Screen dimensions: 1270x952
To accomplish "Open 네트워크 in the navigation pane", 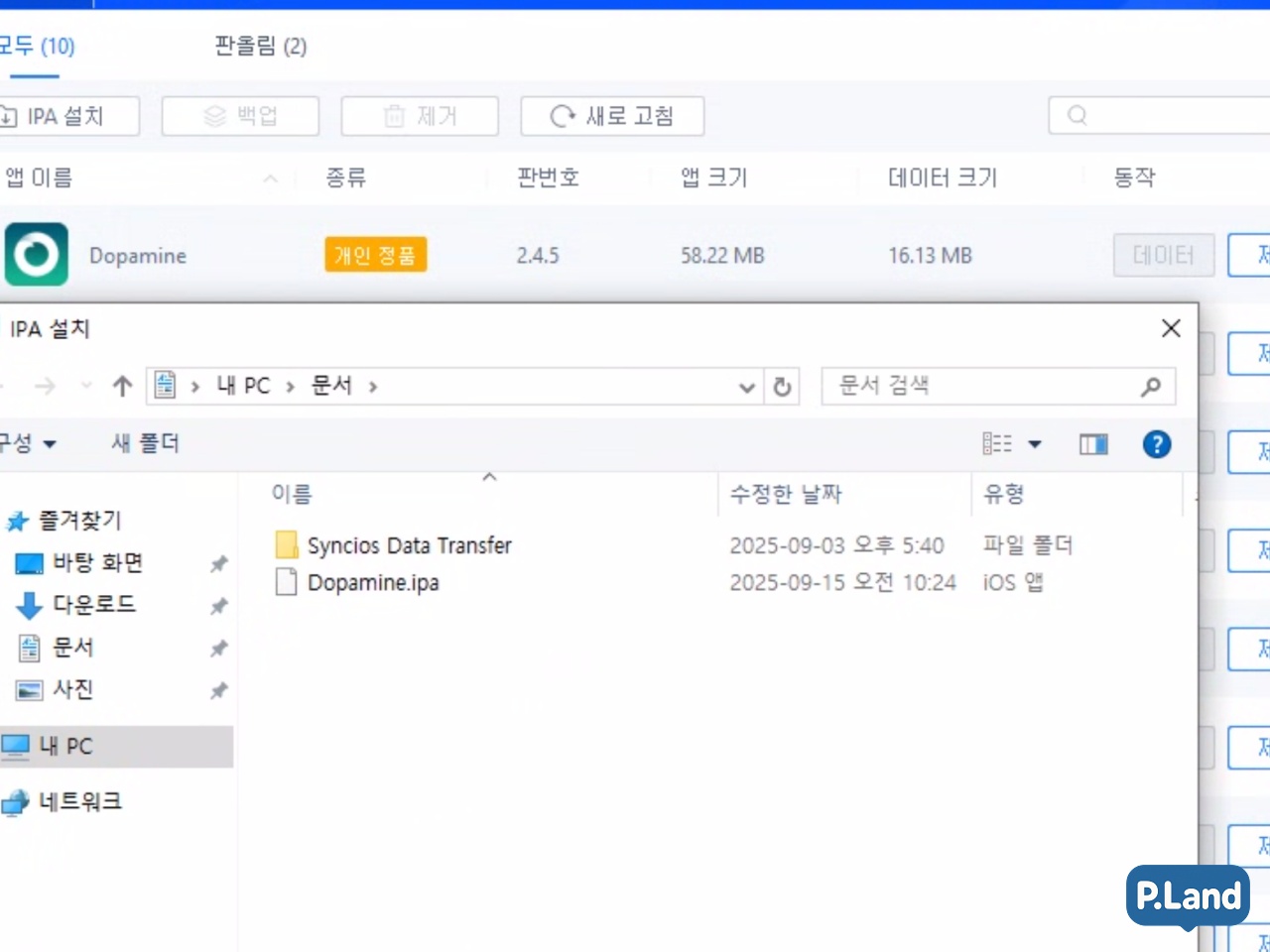I will (x=79, y=801).
